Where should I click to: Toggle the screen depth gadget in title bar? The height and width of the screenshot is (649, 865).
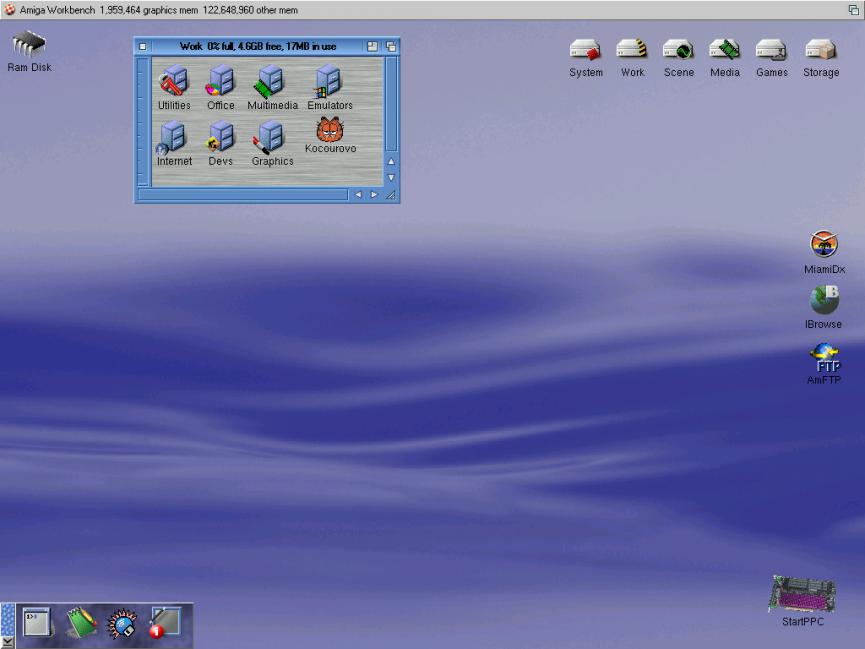click(x=854, y=9)
